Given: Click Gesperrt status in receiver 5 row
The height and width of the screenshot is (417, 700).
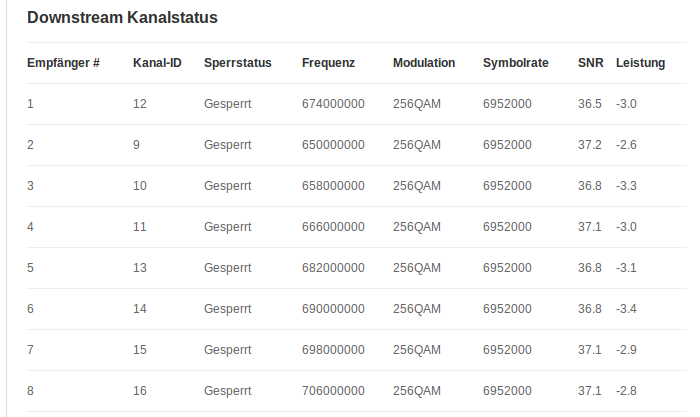Looking at the screenshot, I should [227, 268].
